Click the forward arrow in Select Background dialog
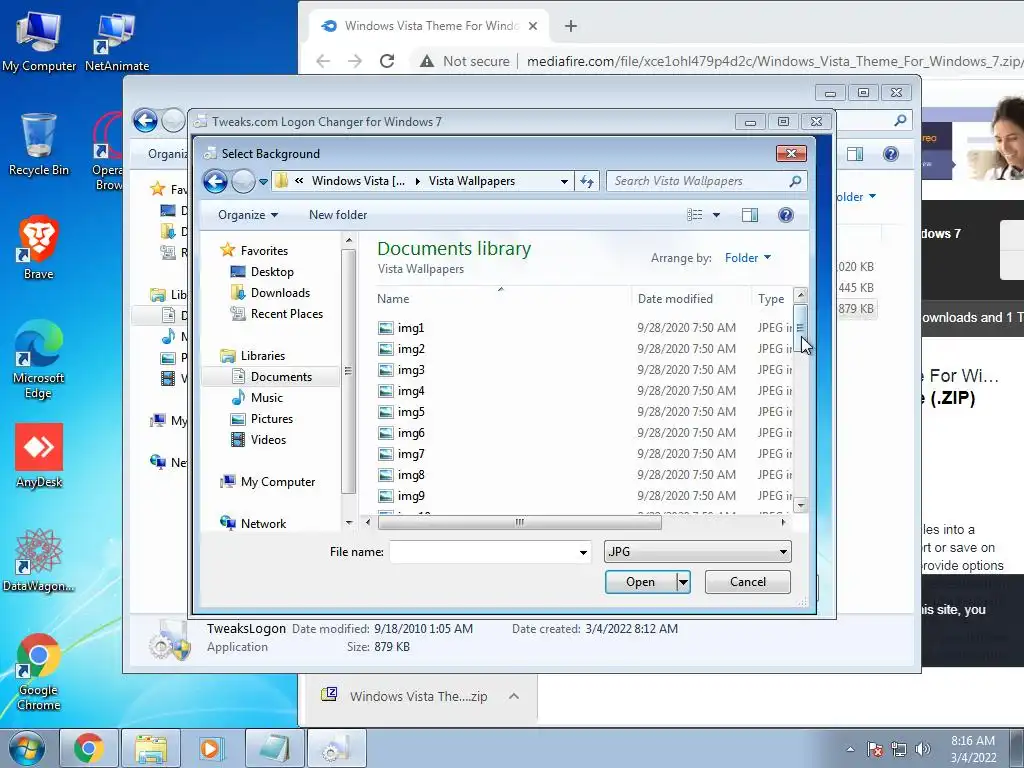This screenshot has width=1024, height=768. click(x=243, y=181)
